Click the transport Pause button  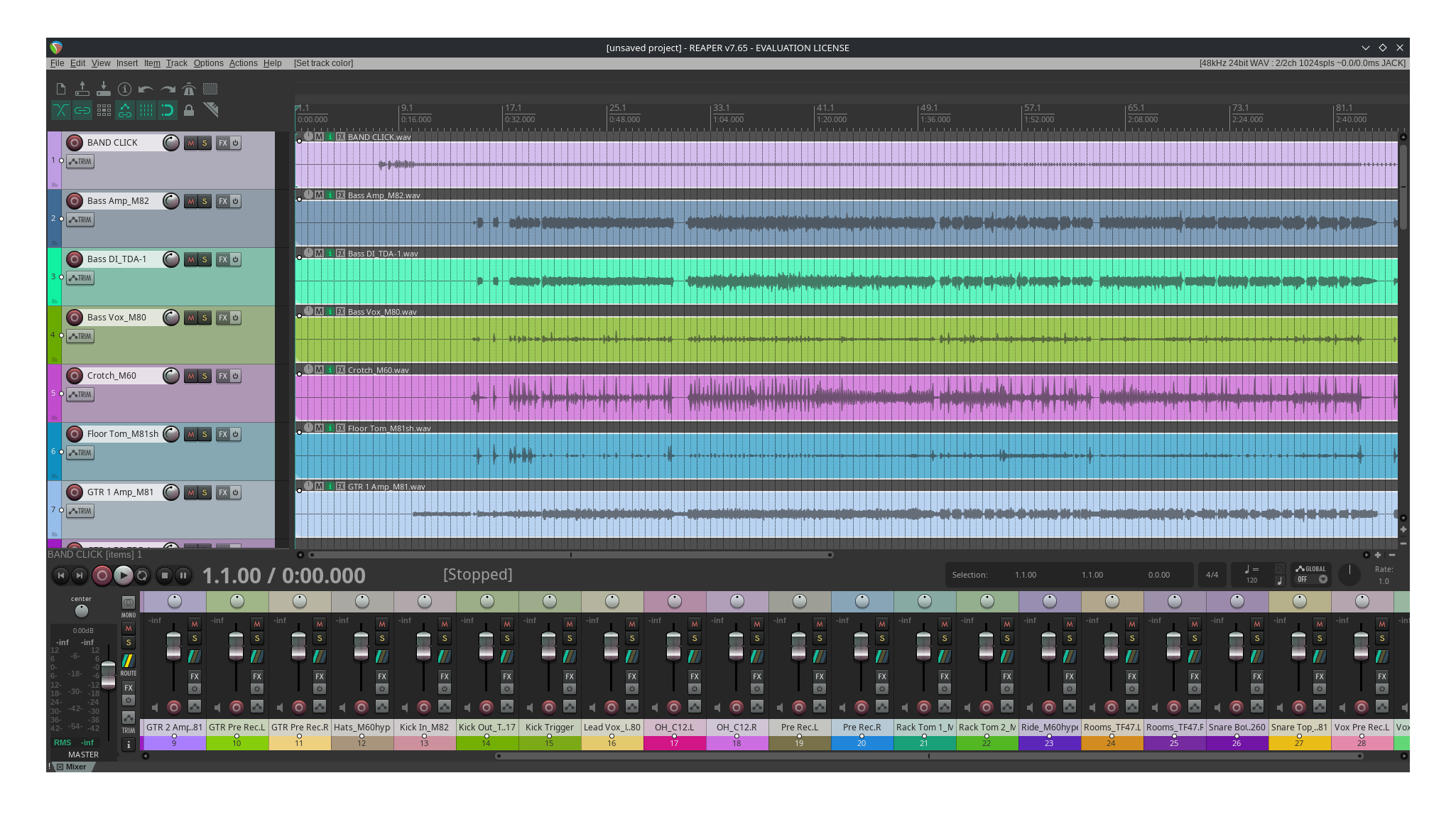183,575
